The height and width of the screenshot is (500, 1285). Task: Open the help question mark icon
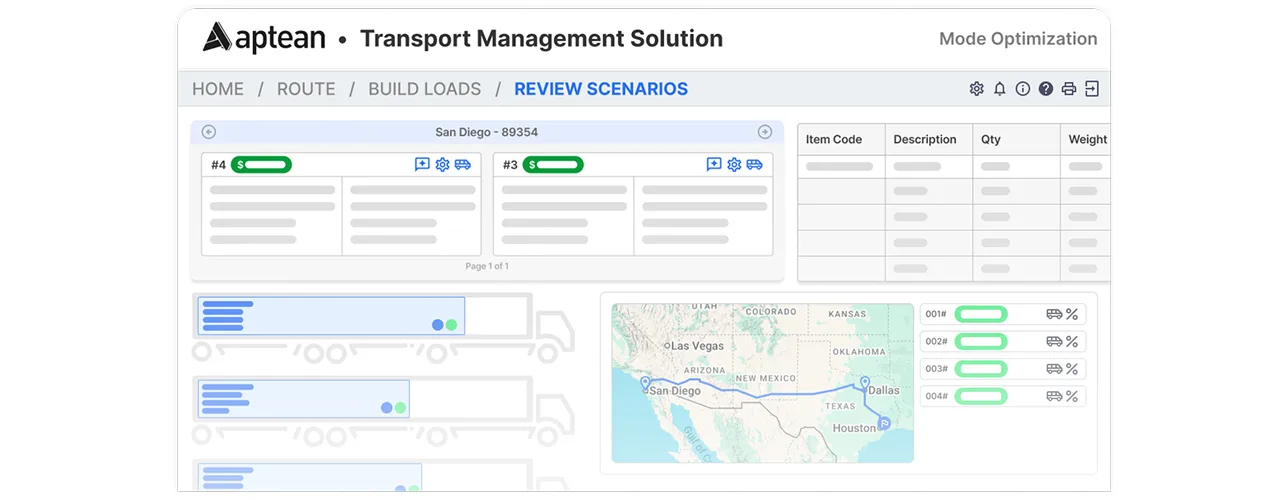[1045, 89]
